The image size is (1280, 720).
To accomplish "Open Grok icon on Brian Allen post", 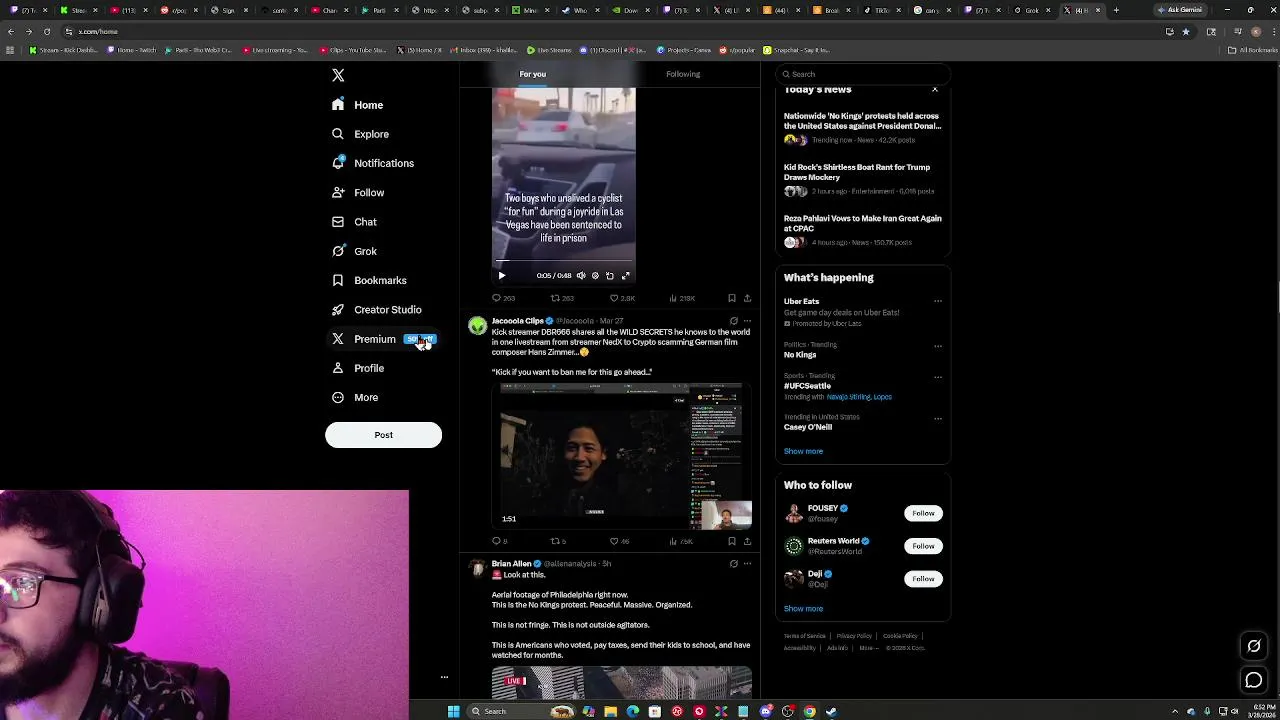I will coord(733,564).
